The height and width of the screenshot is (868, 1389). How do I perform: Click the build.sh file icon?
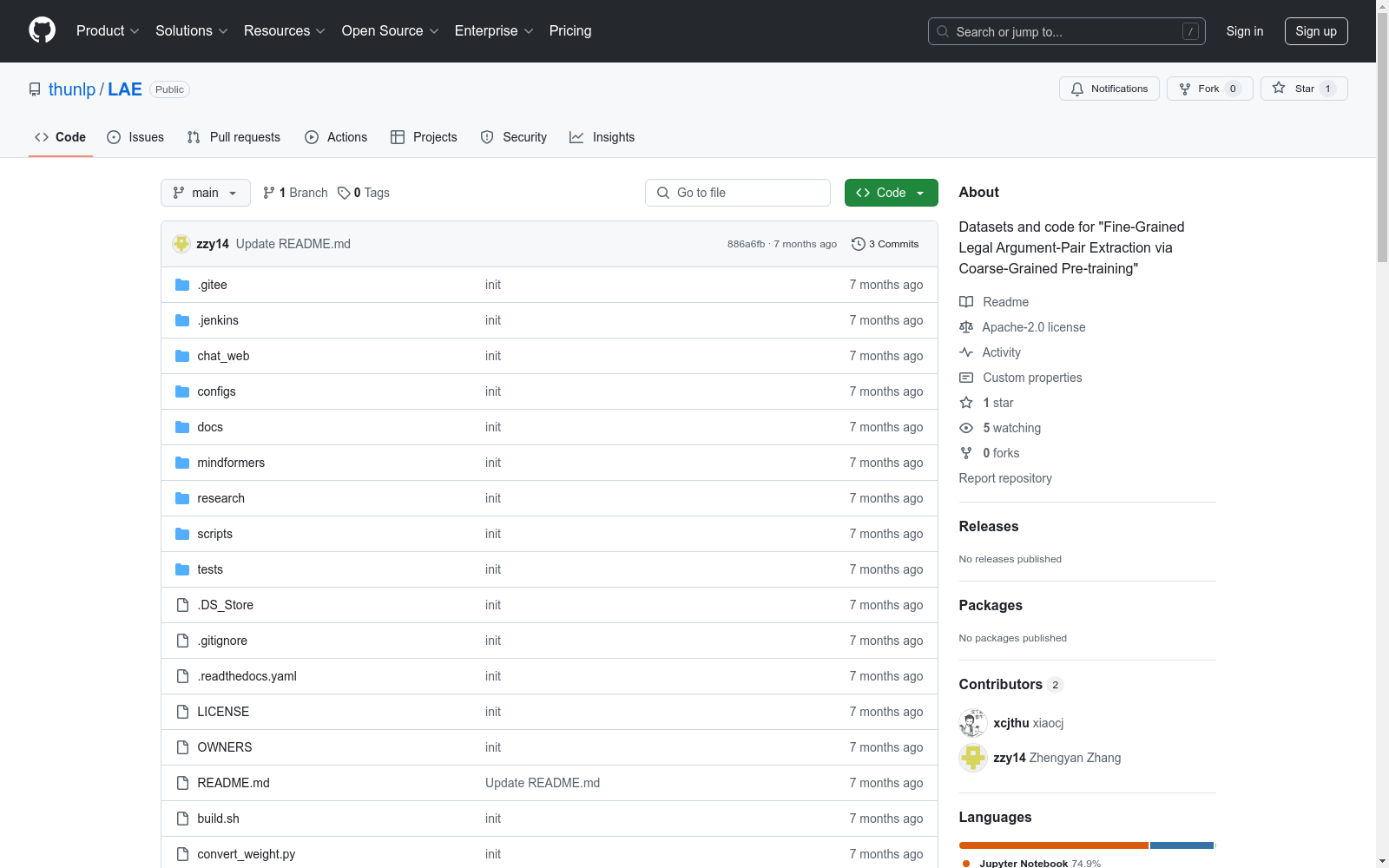182,819
